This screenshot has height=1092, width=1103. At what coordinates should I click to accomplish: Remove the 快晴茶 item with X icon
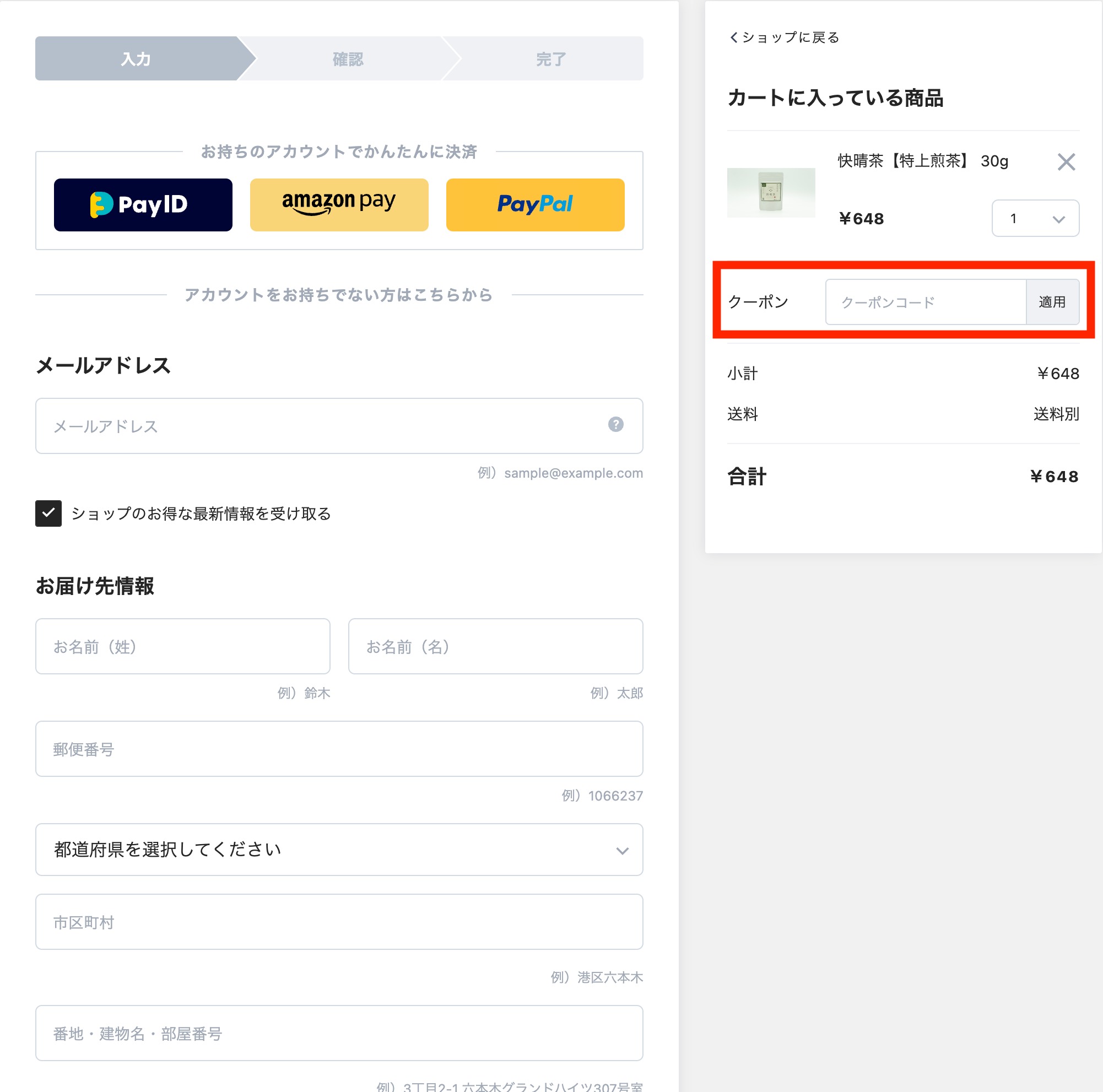[x=1066, y=162]
